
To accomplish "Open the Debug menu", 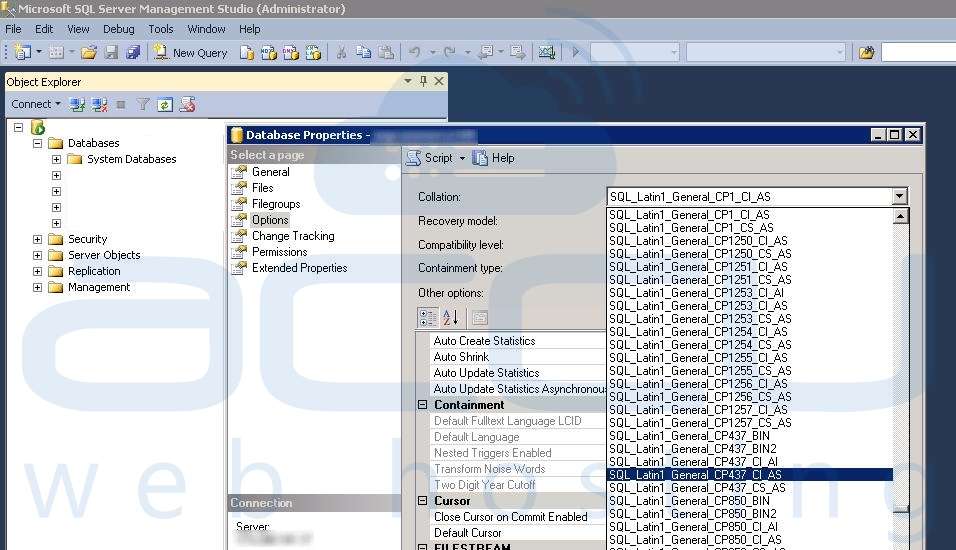I will [x=118, y=29].
